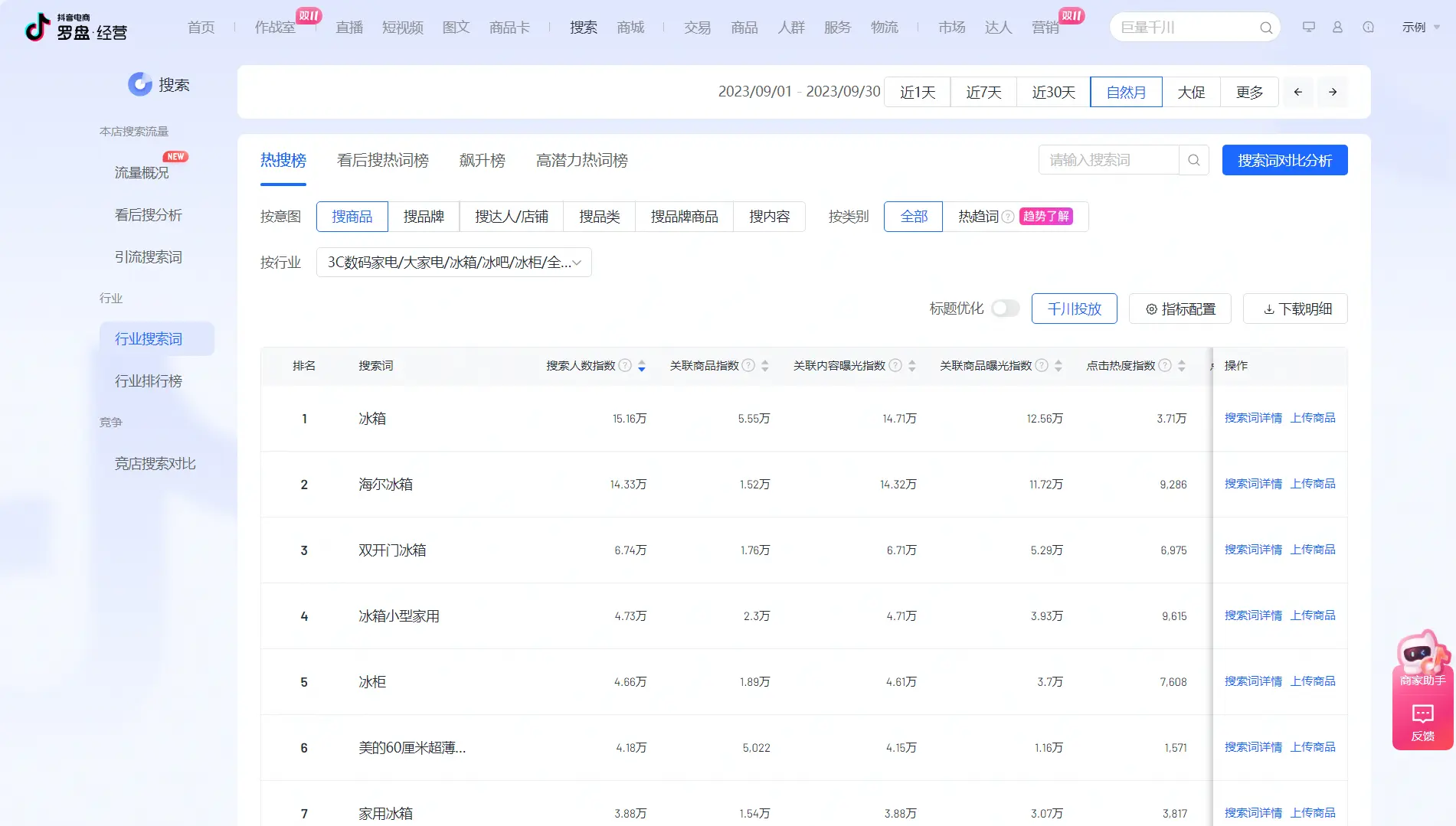Click the search magnifier icon in top bar
This screenshot has width=1456, height=826.
(x=1265, y=28)
